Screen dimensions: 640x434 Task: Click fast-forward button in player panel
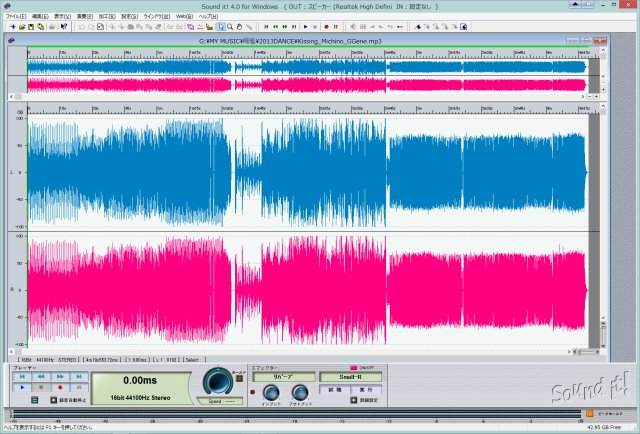pos(60,377)
